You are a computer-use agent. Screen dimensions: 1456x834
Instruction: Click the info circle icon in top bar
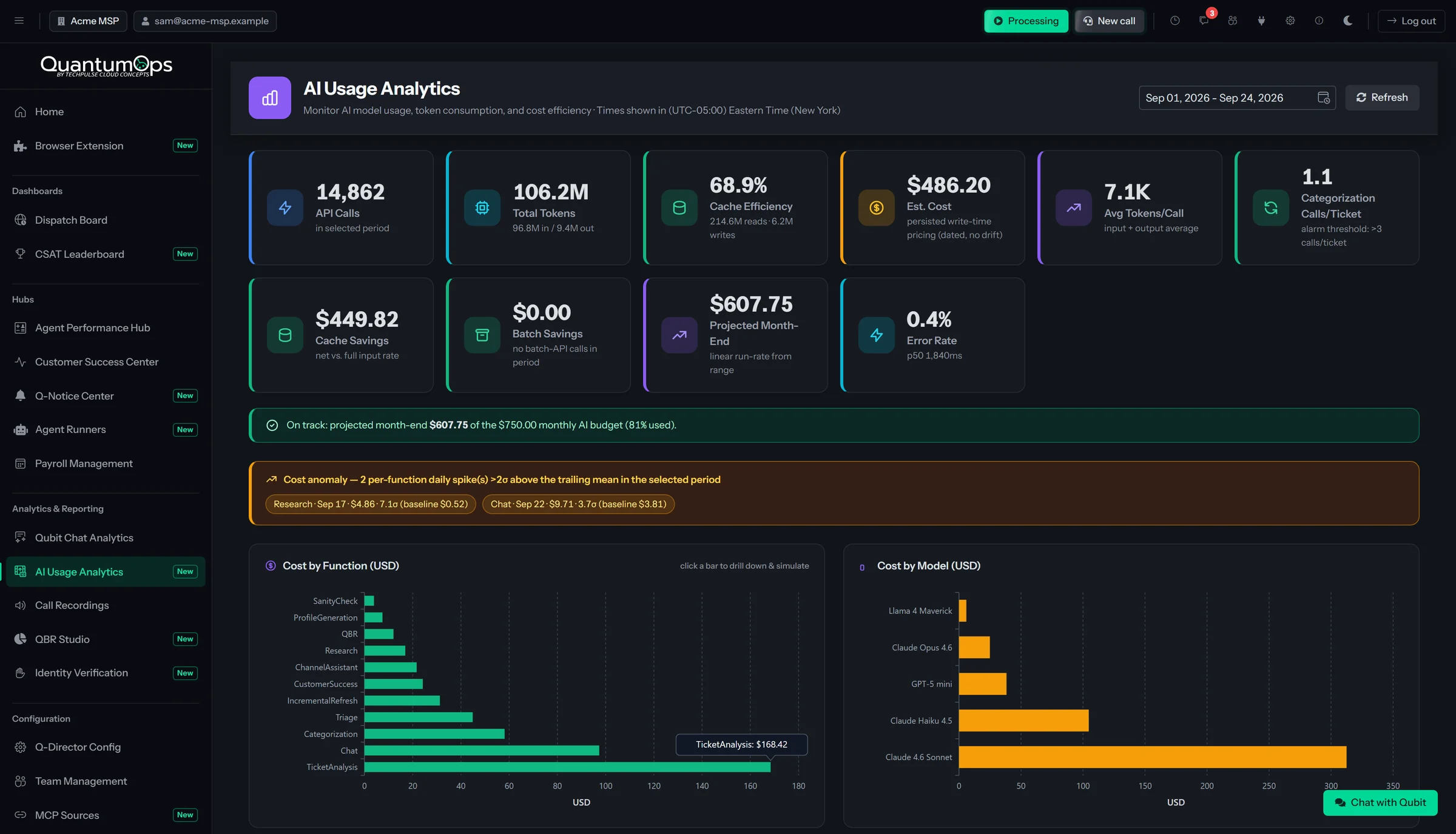[x=1319, y=21]
